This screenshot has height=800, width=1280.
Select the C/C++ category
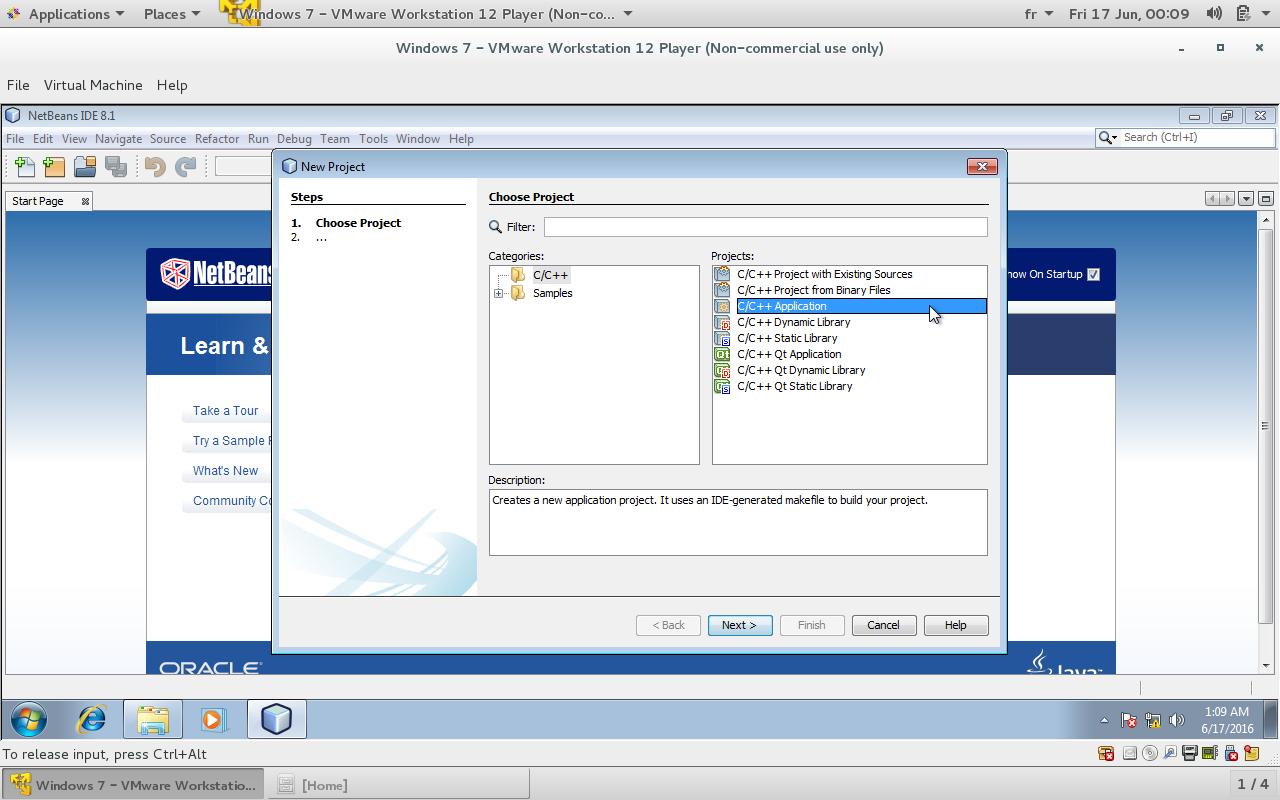click(x=550, y=275)
